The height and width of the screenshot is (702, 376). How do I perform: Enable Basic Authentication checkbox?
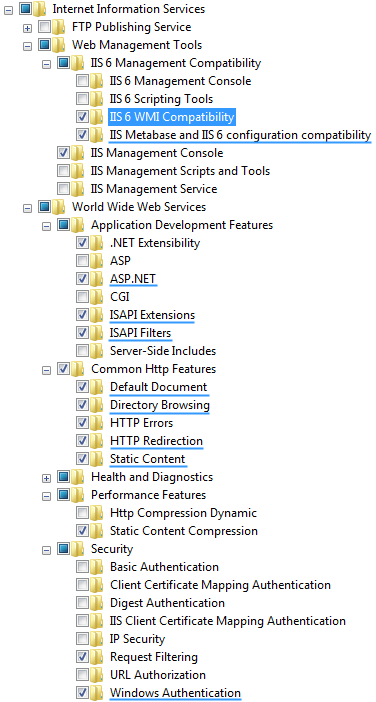82,567
